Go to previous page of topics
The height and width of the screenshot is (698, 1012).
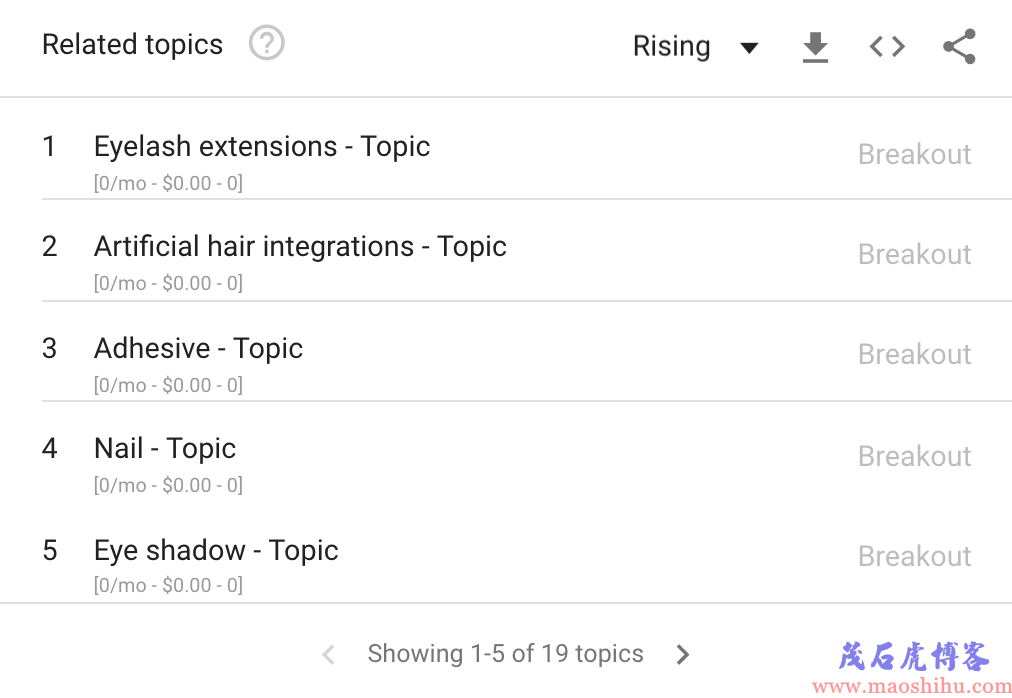329,654
